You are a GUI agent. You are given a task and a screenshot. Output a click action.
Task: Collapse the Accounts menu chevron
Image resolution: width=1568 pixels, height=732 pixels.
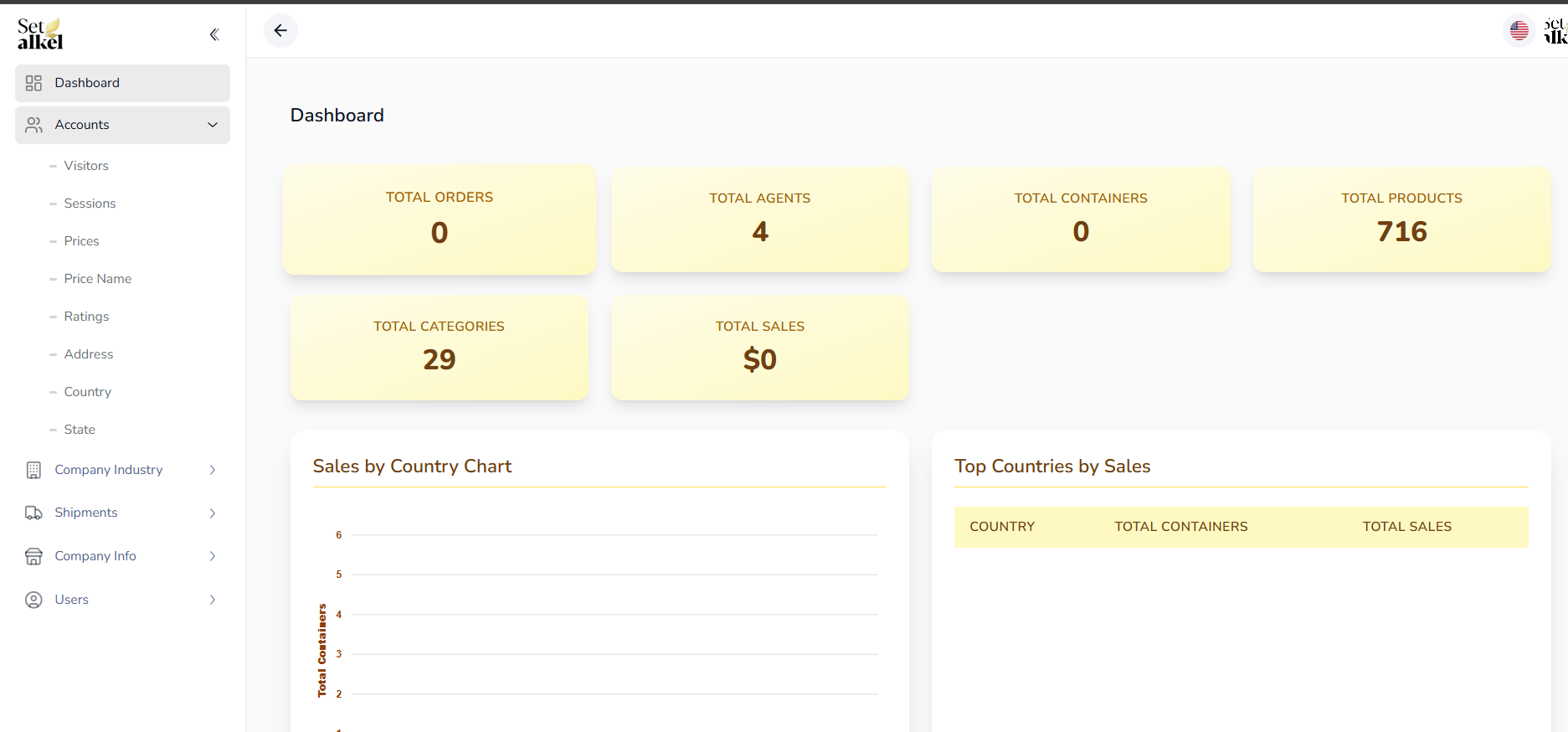click(213, 125)
